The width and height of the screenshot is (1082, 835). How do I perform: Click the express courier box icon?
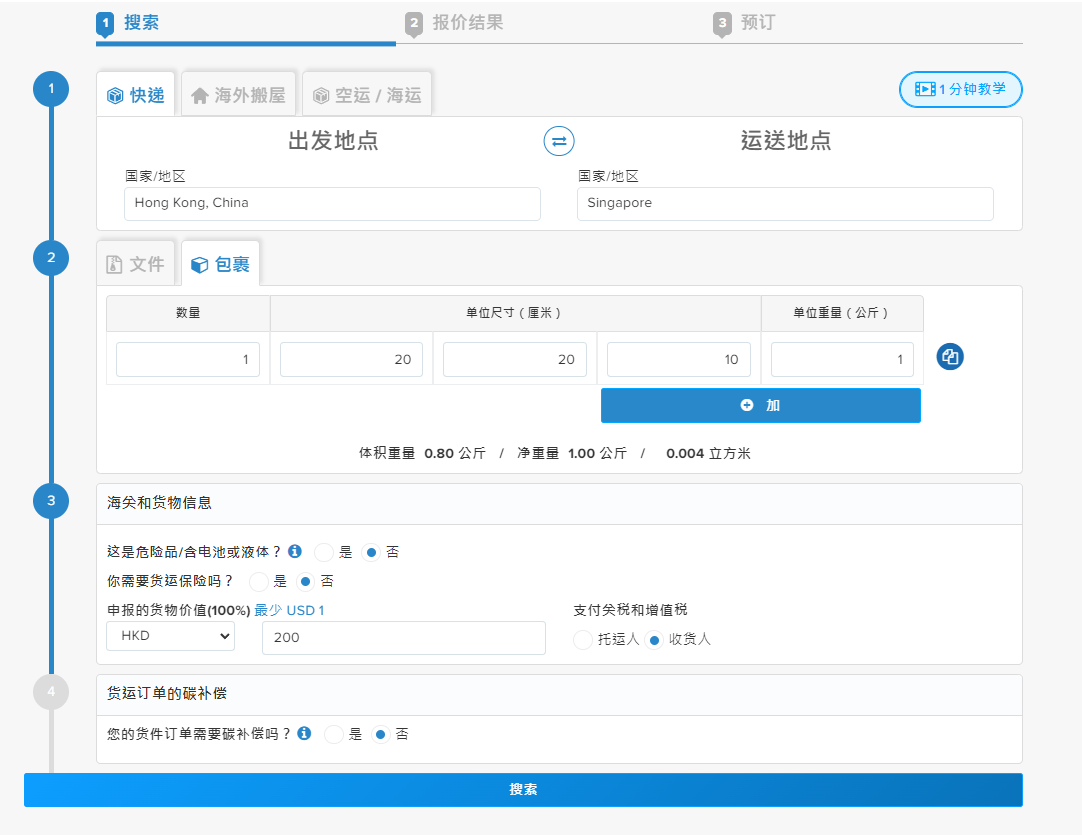[115, 95]
